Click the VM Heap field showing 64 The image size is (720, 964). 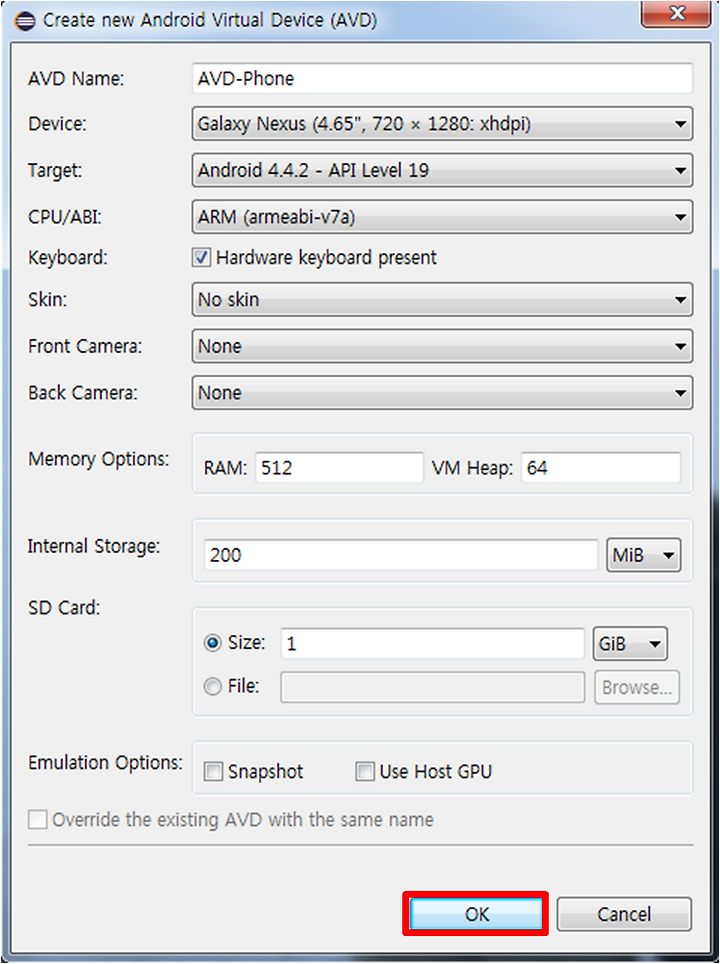pyautogui.click(x=601, y=468)
